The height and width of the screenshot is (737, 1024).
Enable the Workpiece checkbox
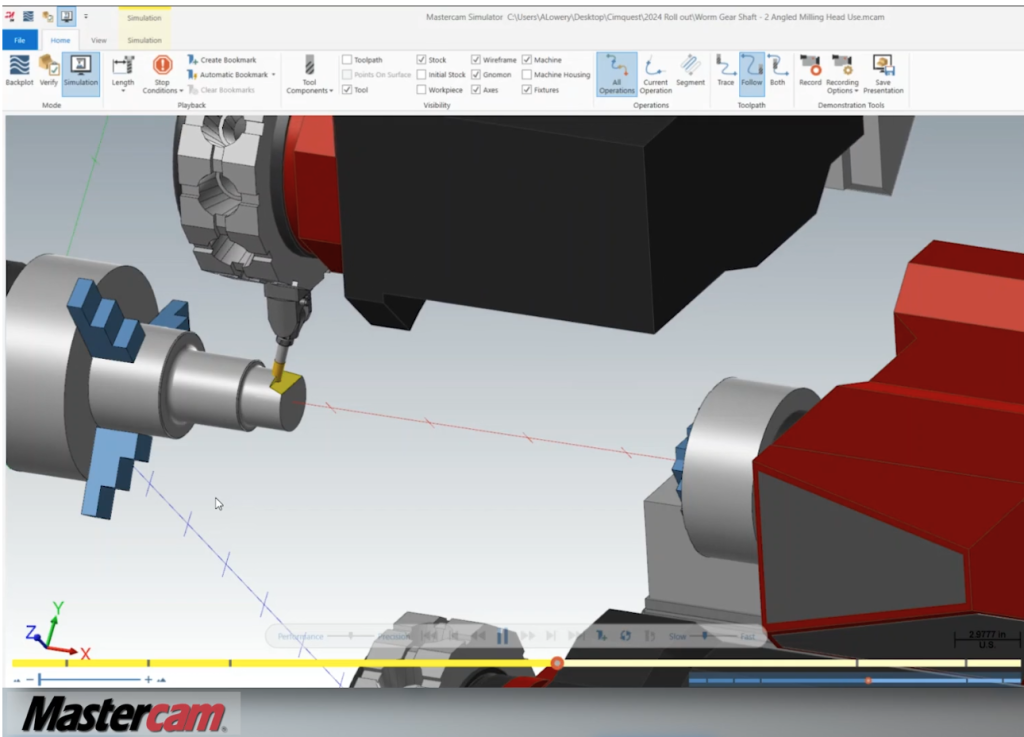pyautogui.click(x=421, y=89)
